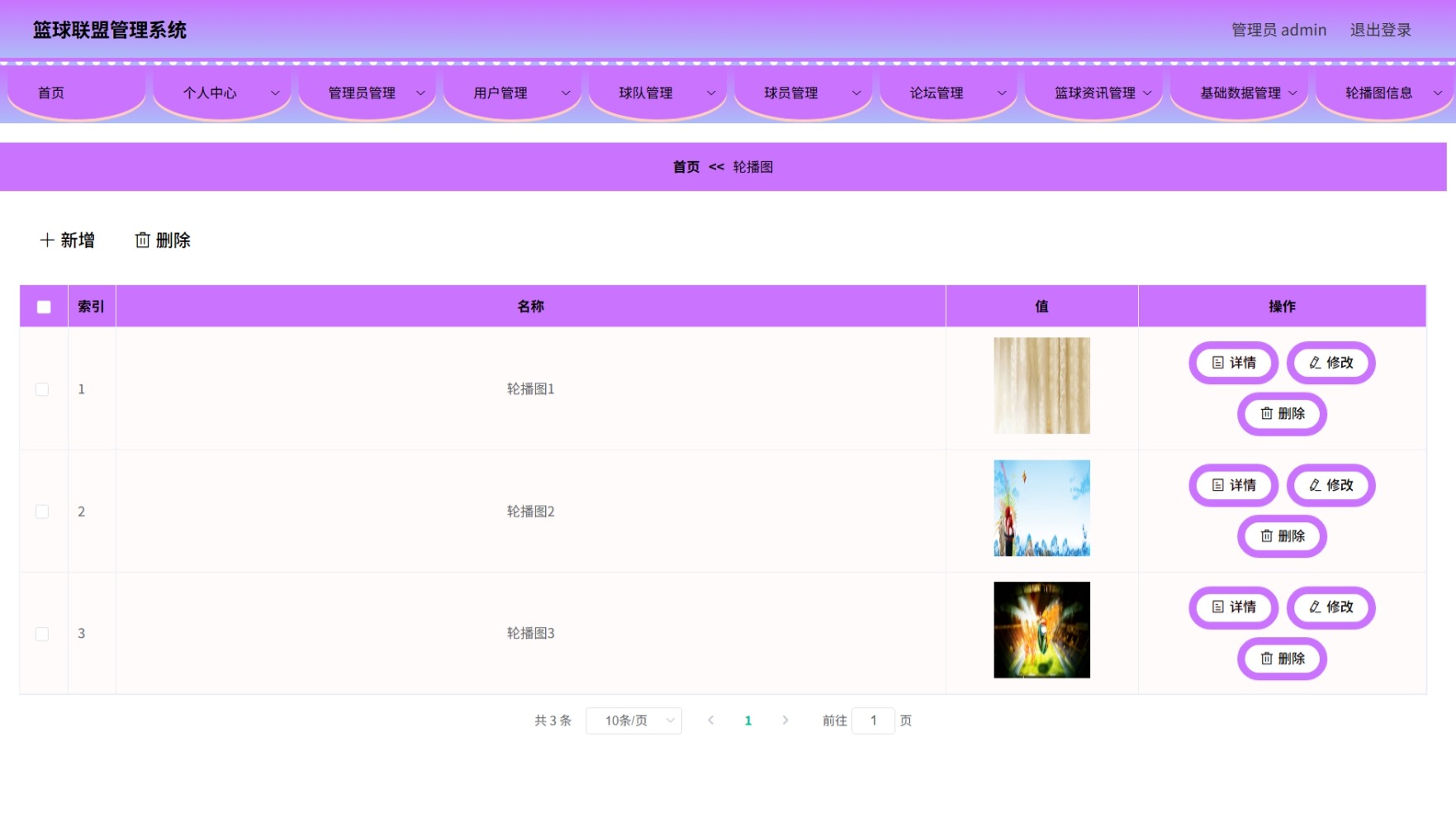1456x828 pixels.
Task: Click 轮播图 in the breadcrumb
Action: pos(753,167)
